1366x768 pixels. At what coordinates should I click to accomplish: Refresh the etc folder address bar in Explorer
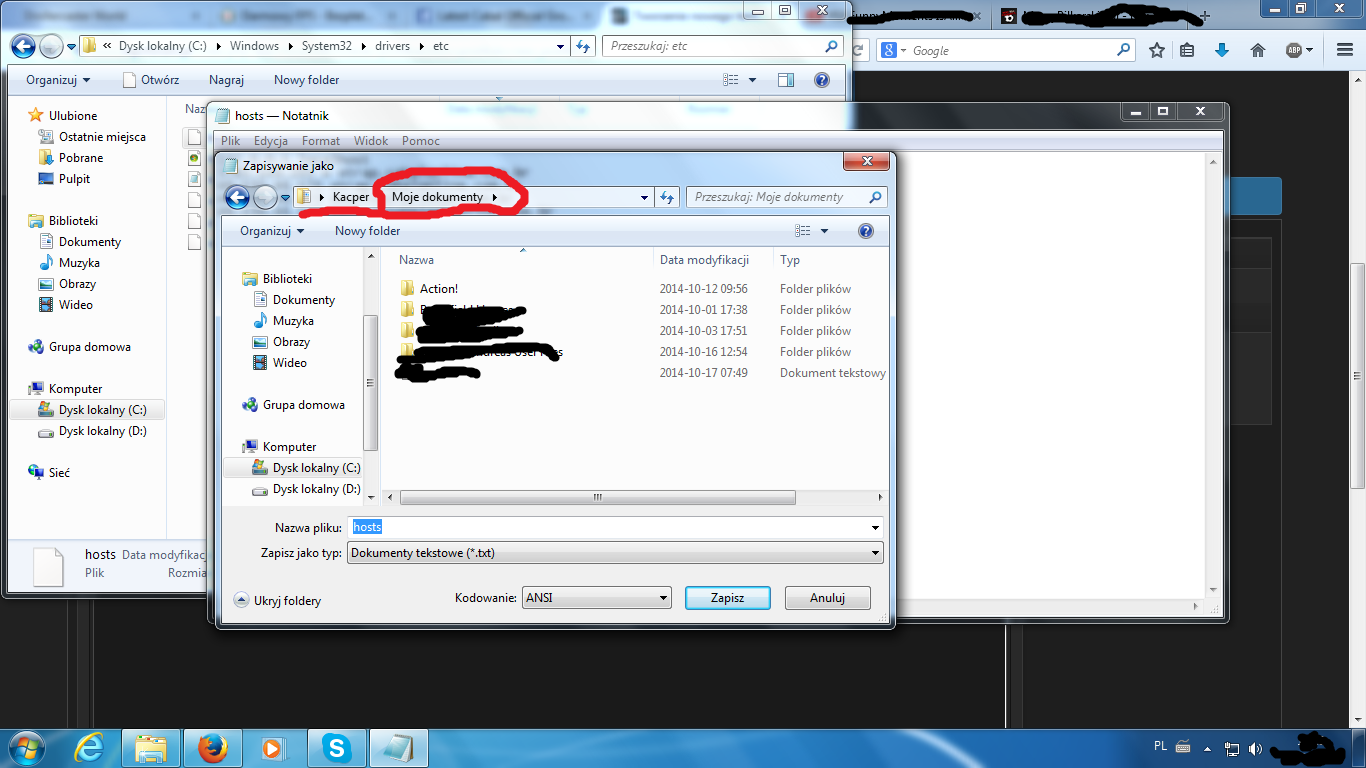tap(584, 46)
